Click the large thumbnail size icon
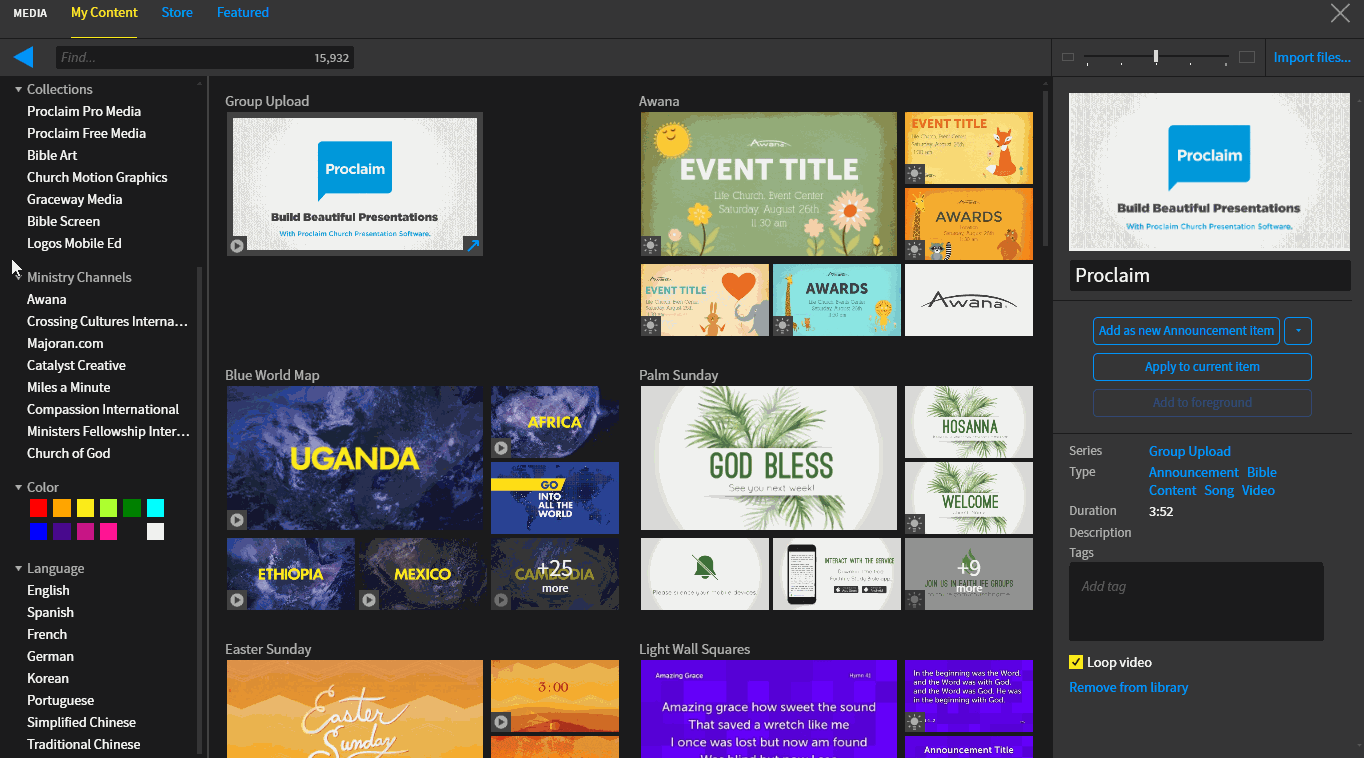The image size is (1364, 758). [x=1247, y=57]
